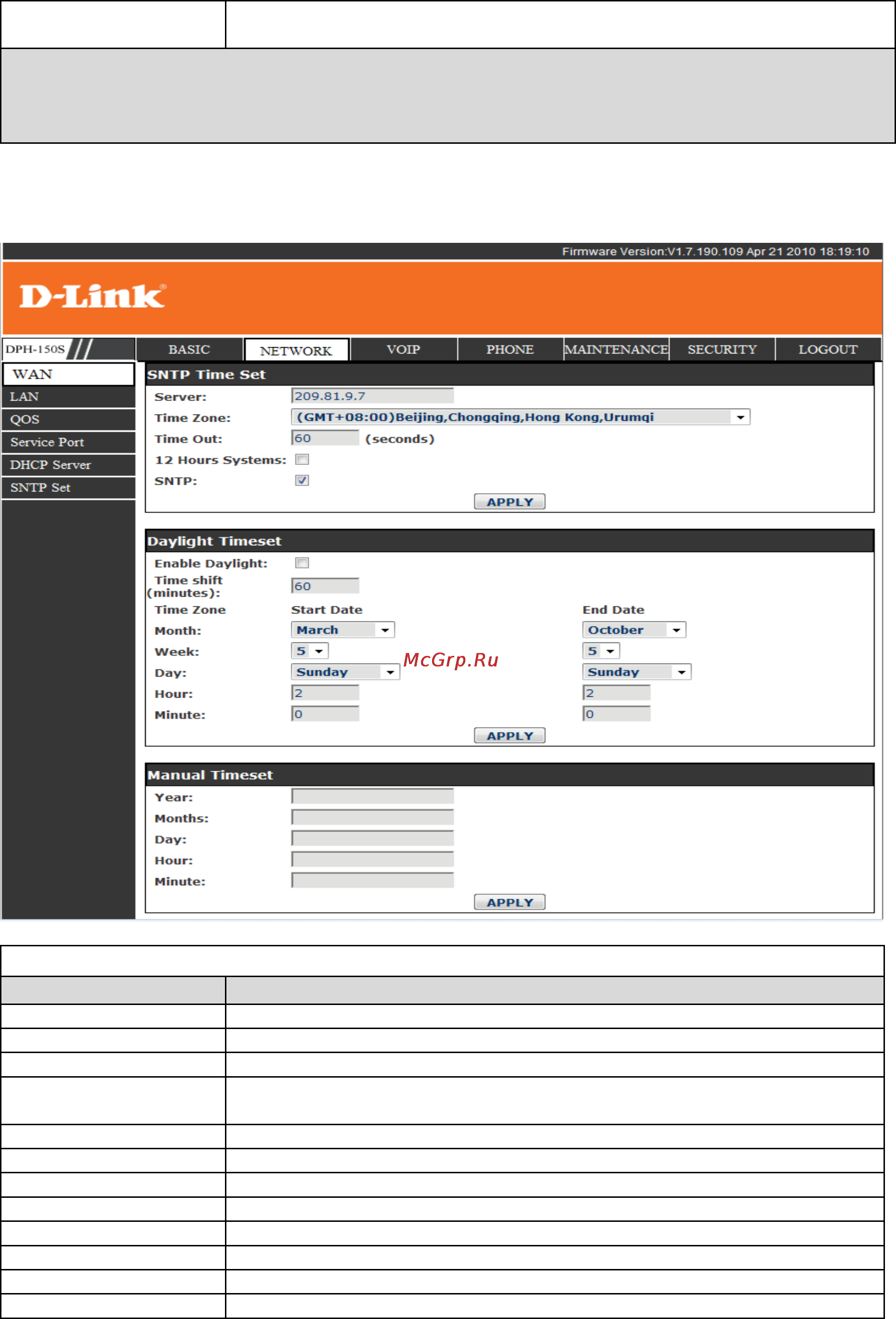Open the Start Date Month dropdown
The image size is (896, 1319).
tap(343, 630)
